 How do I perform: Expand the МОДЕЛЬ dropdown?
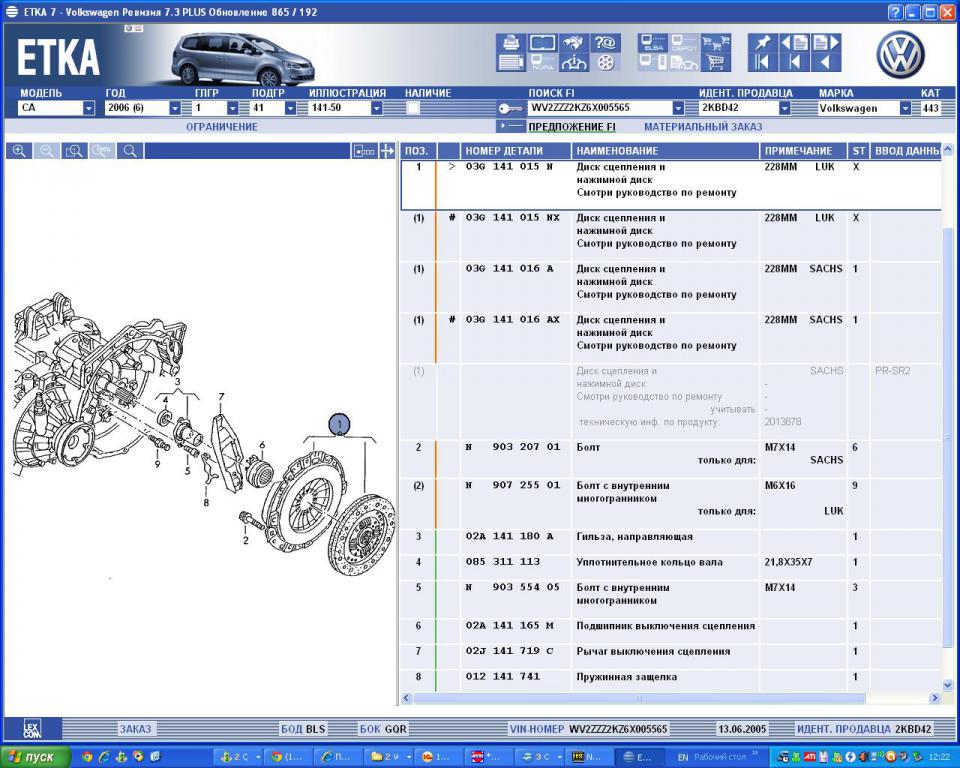point(89,108)
